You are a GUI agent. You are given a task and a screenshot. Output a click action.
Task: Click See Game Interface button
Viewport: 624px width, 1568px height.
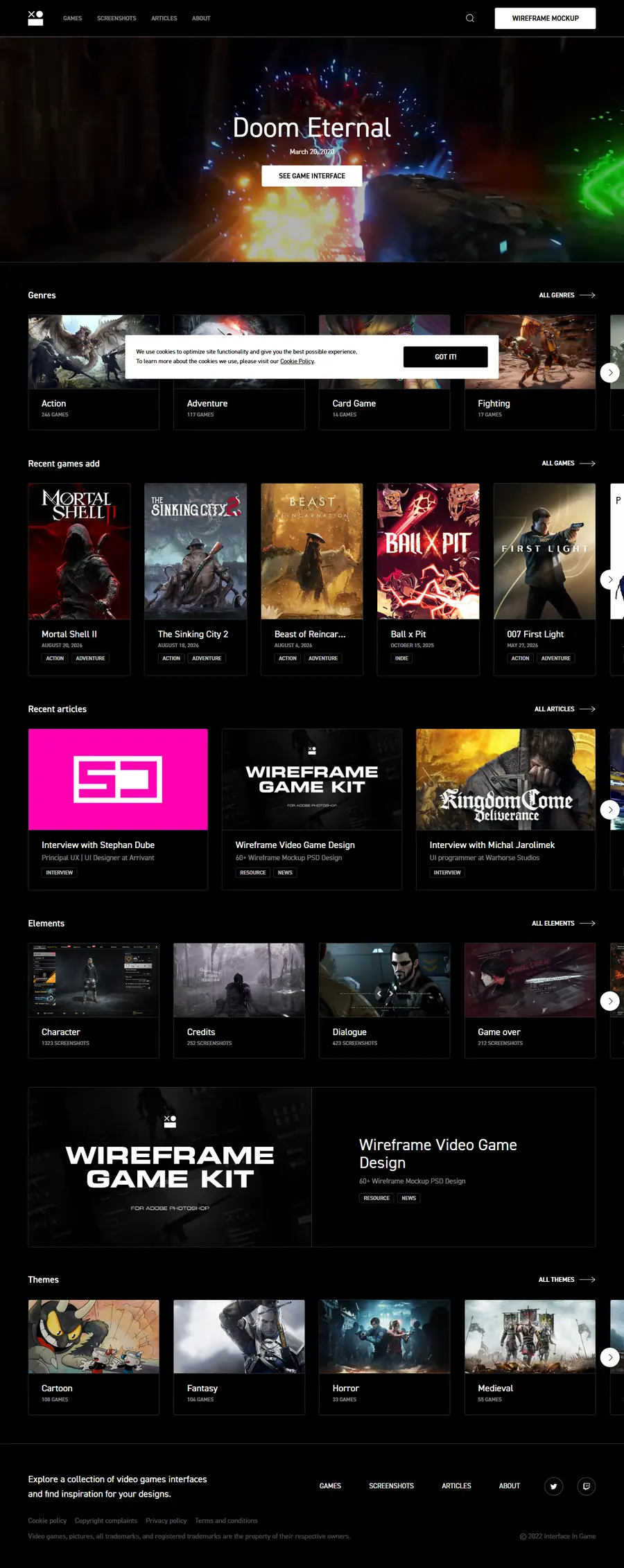(x=312, y=176)
